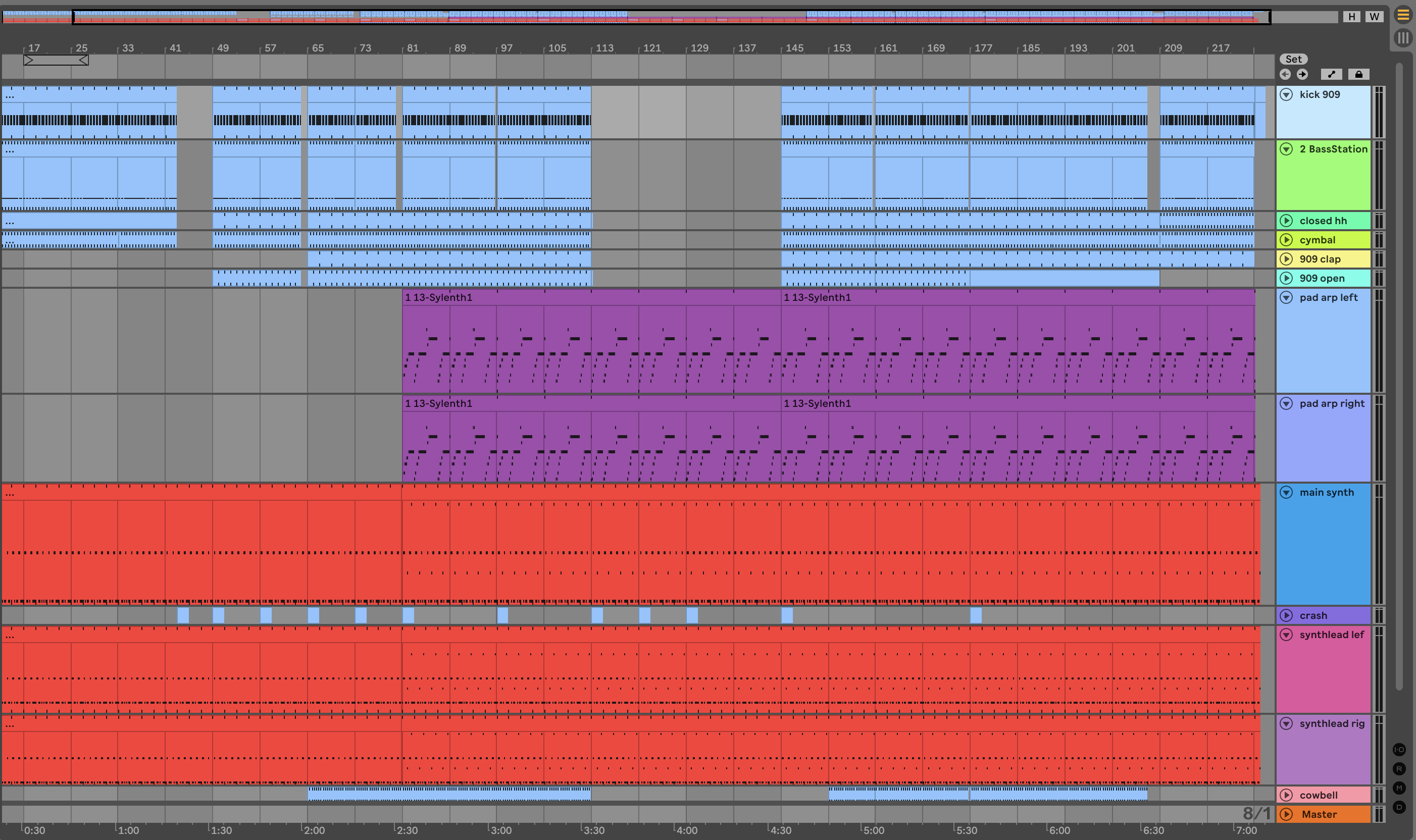
Task: Collapse the 2 BassStation track
Action: pyautogui.click(x=1286, y=149)
